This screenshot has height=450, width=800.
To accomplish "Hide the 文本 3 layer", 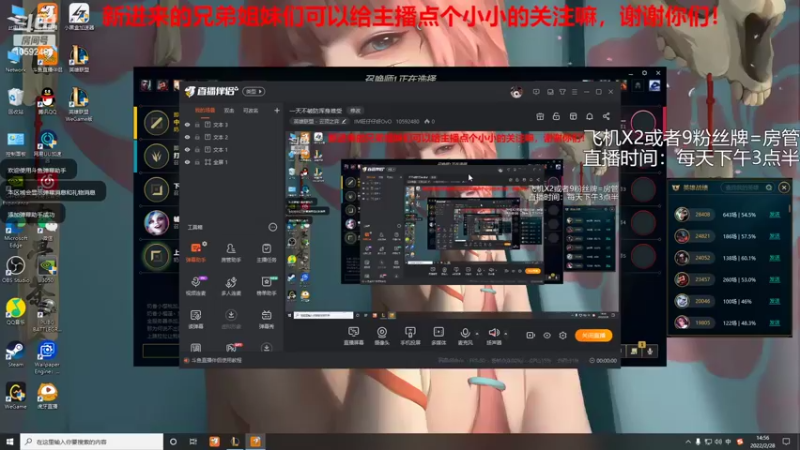I will coord(187,124).
